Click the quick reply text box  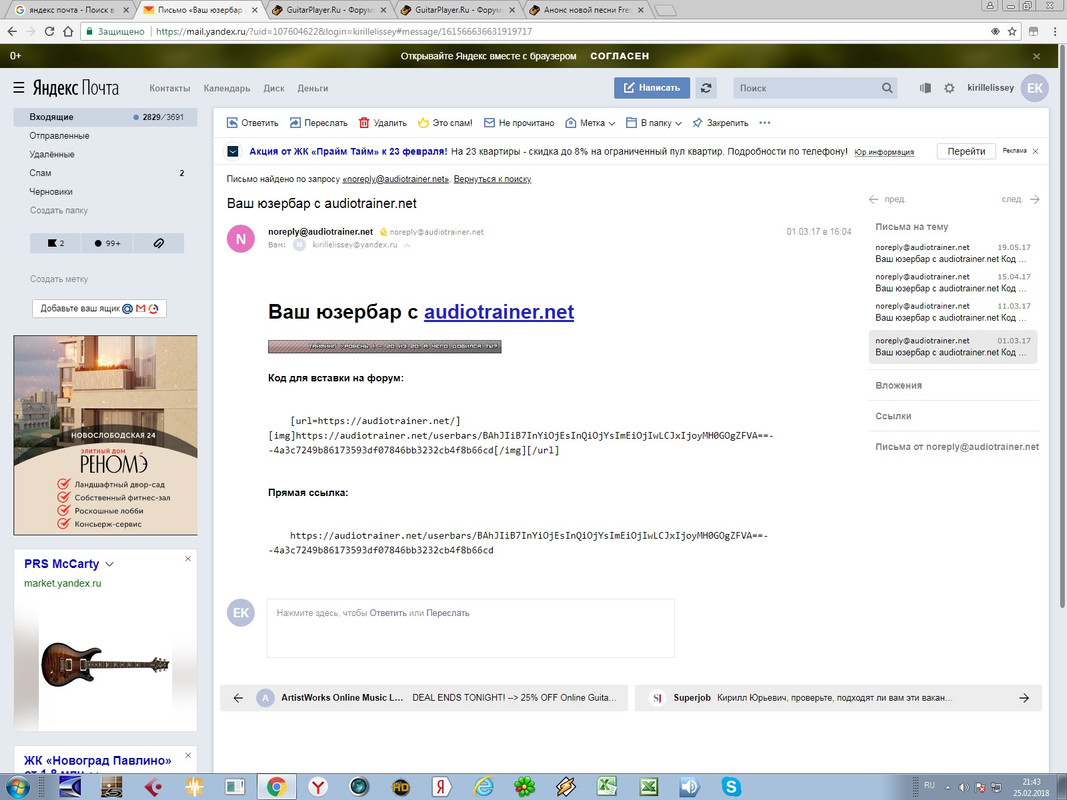[470, 628]
